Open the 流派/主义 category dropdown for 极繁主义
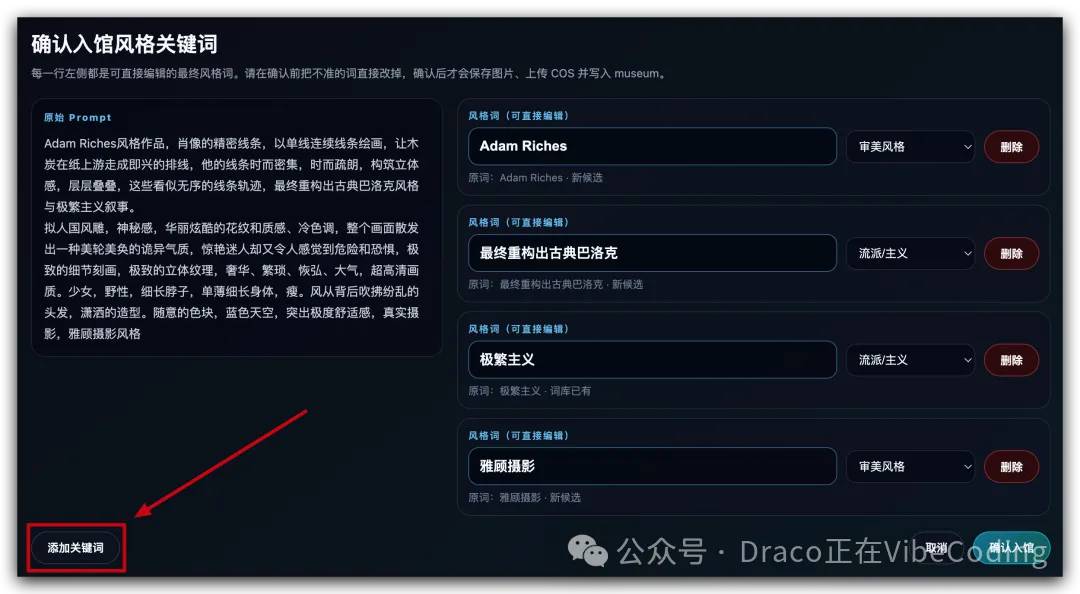The image size is (1080, 594). click(911, 360)
